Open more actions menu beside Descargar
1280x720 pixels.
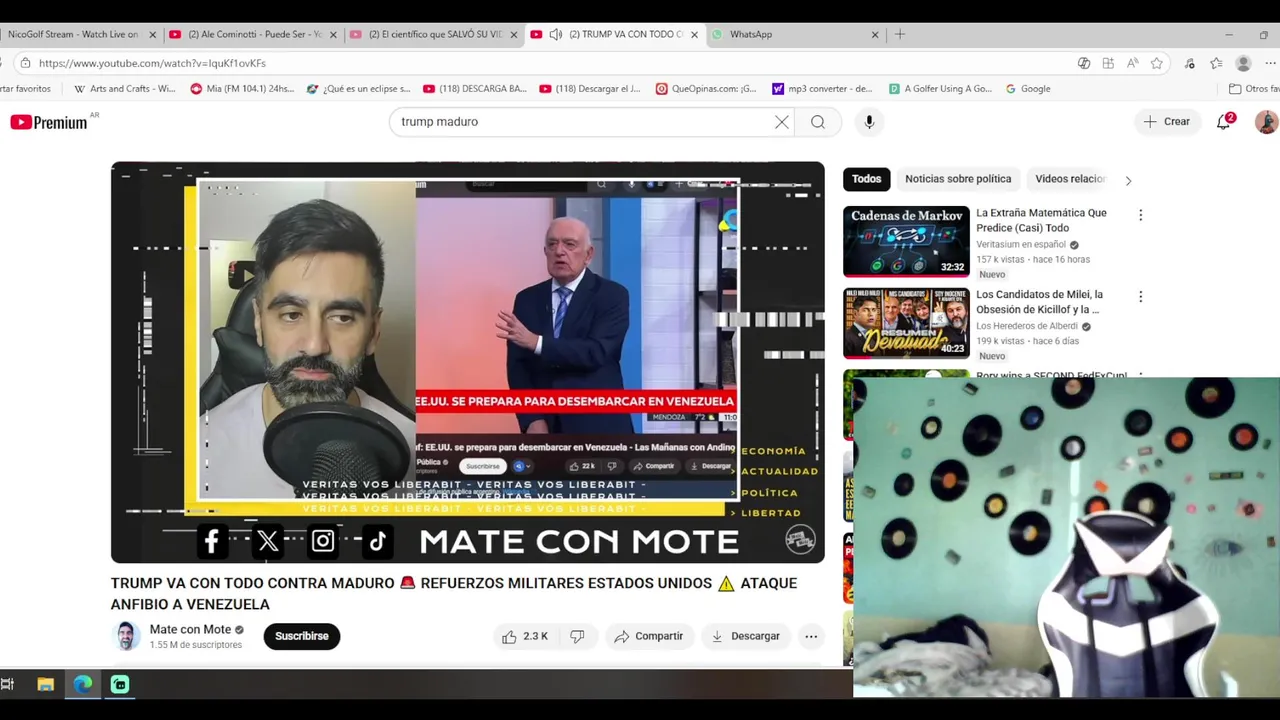[x=811, y=636]
